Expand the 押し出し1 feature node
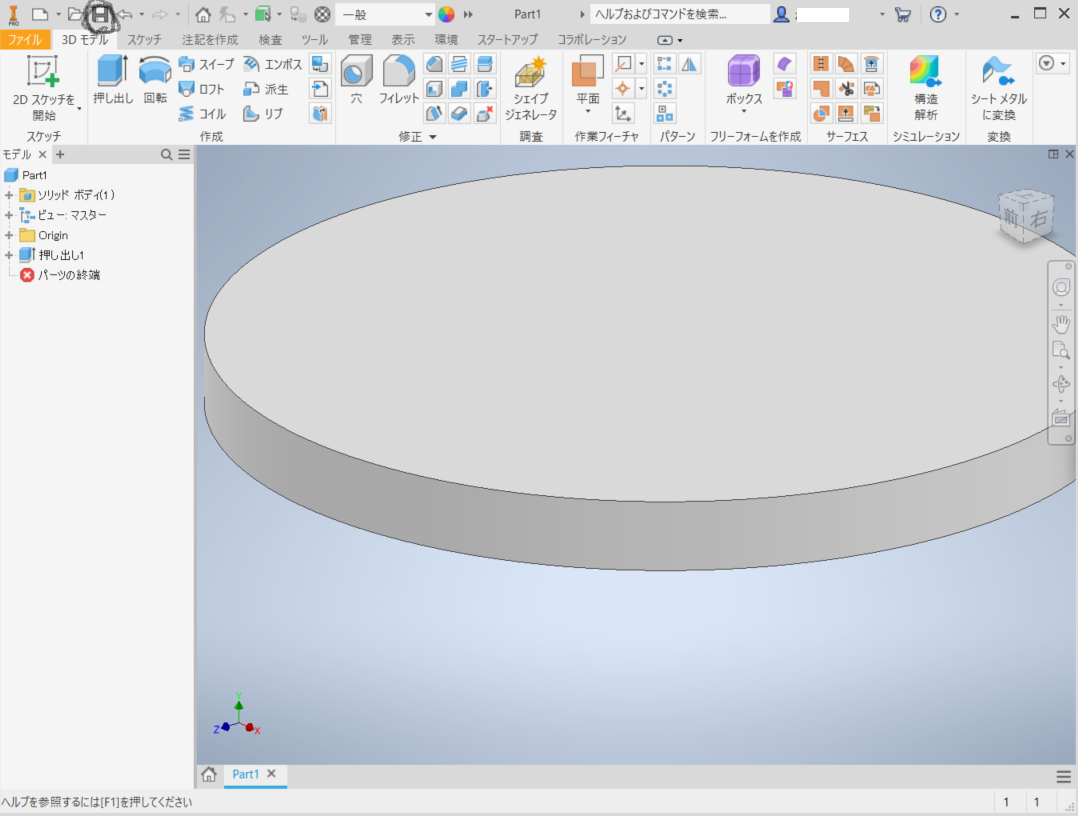 (9, 255)
